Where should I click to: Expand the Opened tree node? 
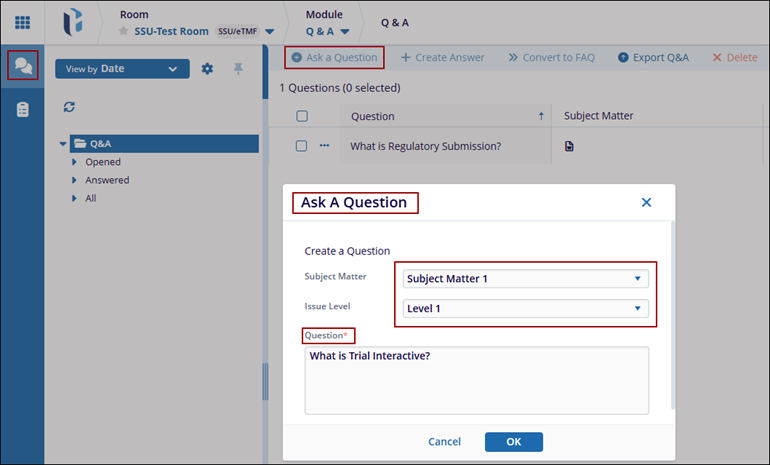tap(73, 162)
